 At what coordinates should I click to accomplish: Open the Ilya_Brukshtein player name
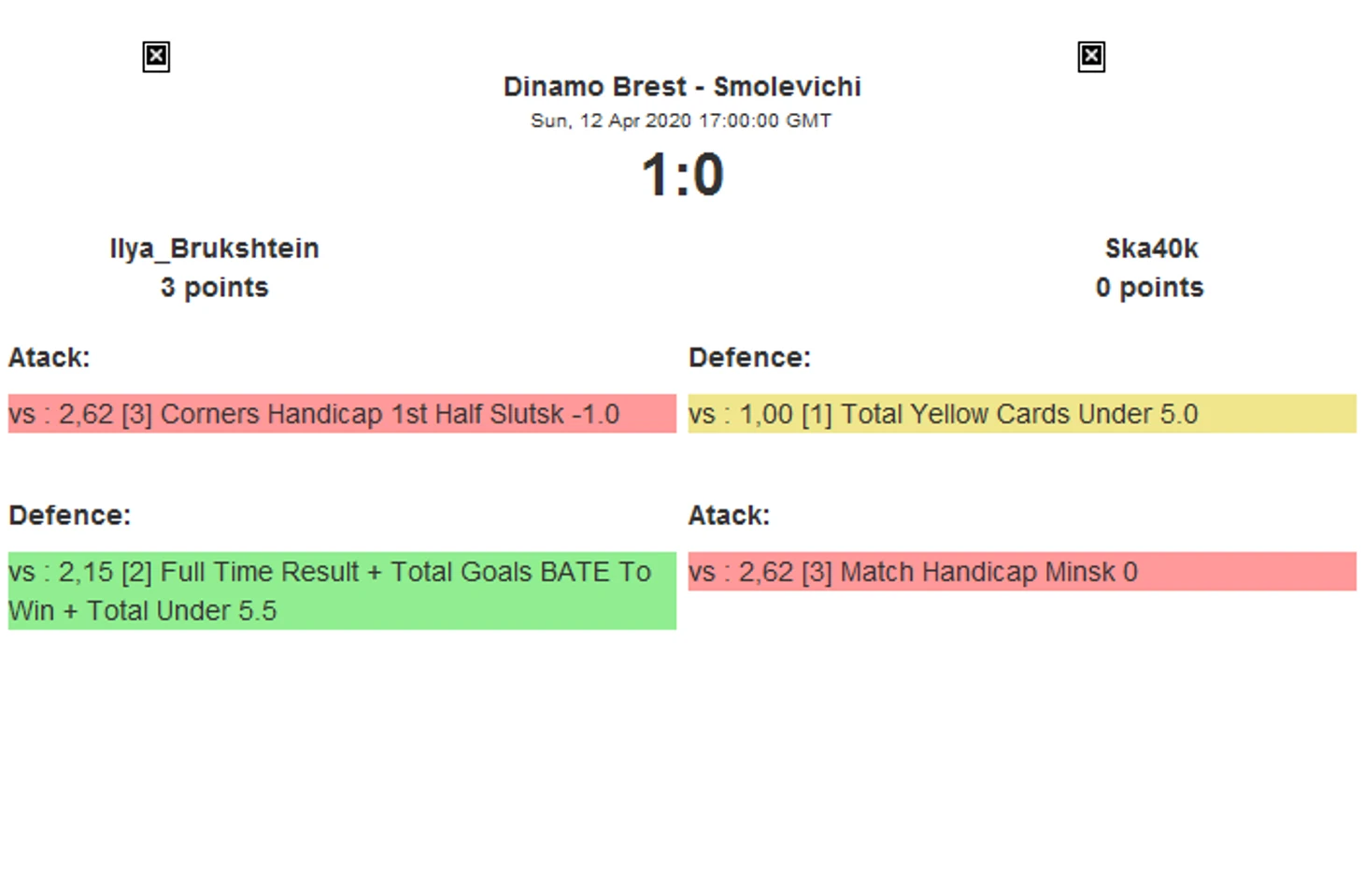pyautogui.click(x=214, y=249)
